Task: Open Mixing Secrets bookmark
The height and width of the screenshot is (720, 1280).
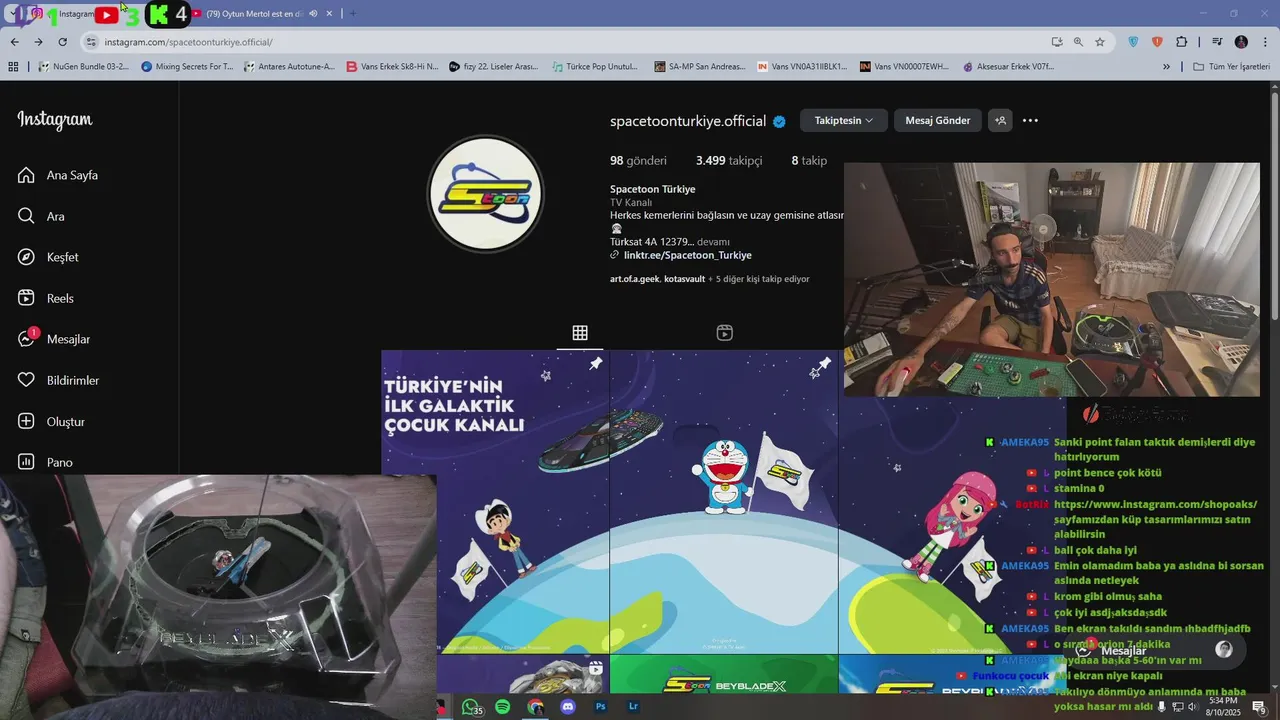Action: (187, 67)
